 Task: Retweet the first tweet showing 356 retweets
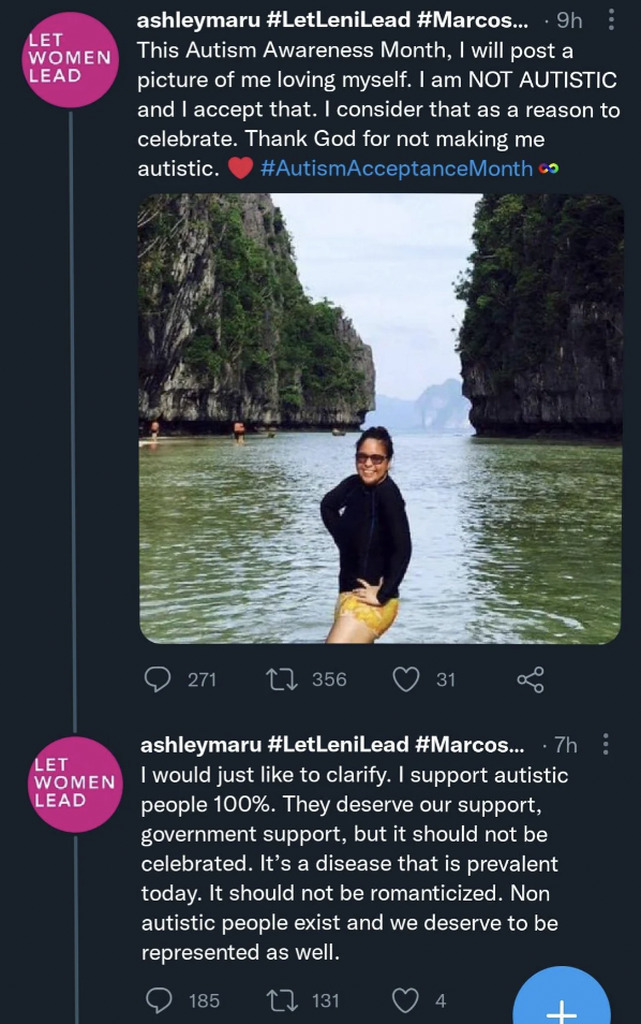coord(277,680)
